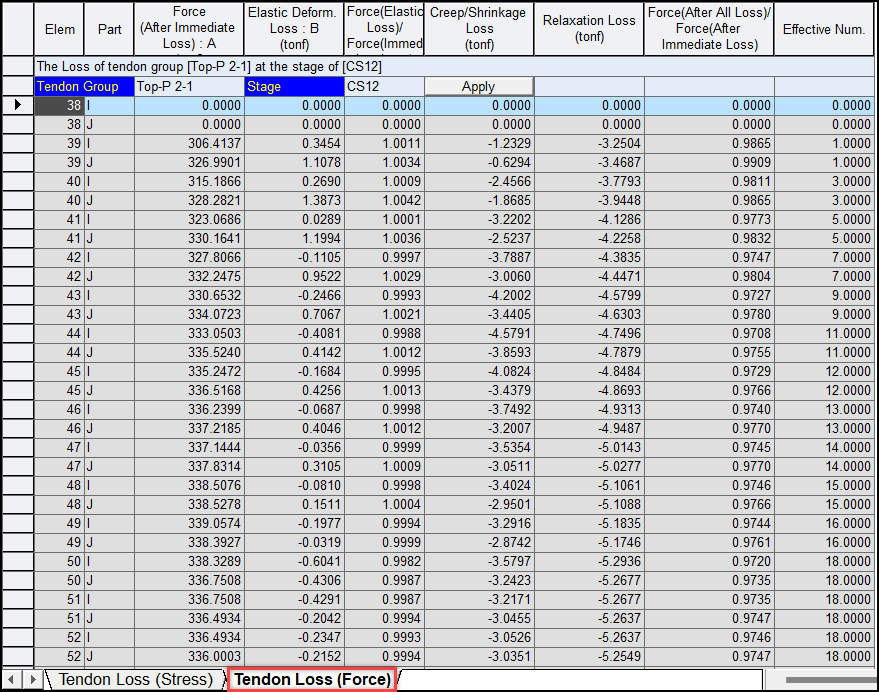Select ratio cell 0.9982
The image size is (879, 692).
click(384, 561)
